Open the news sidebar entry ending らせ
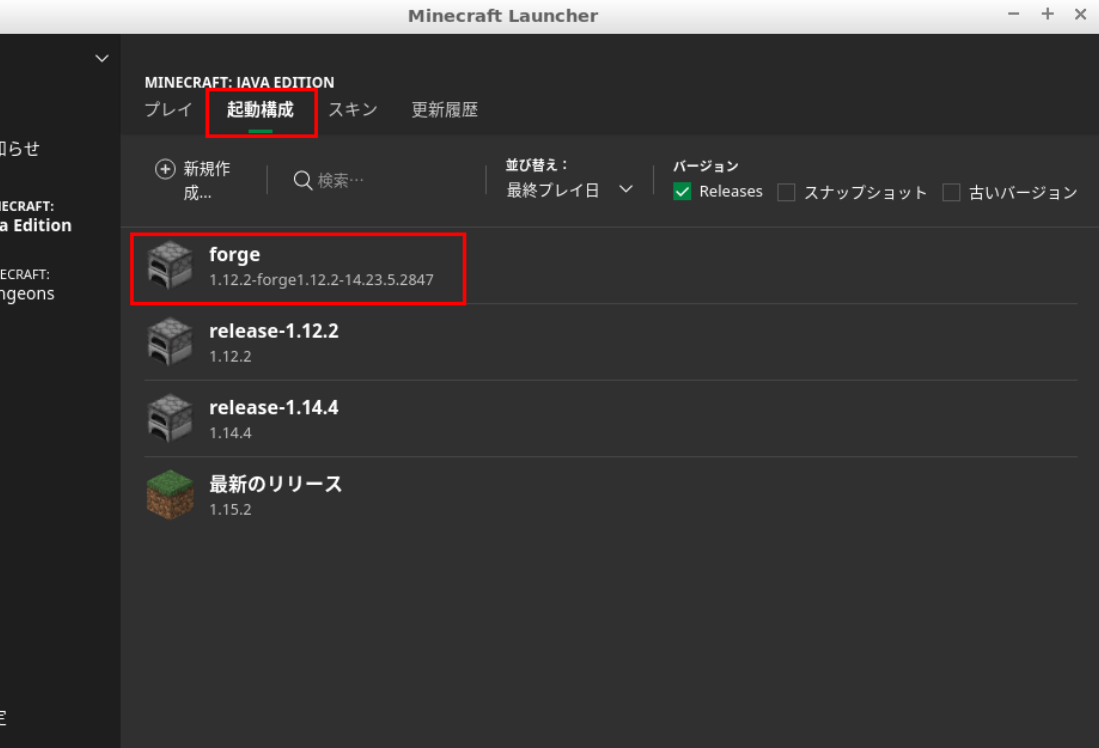 20,149
